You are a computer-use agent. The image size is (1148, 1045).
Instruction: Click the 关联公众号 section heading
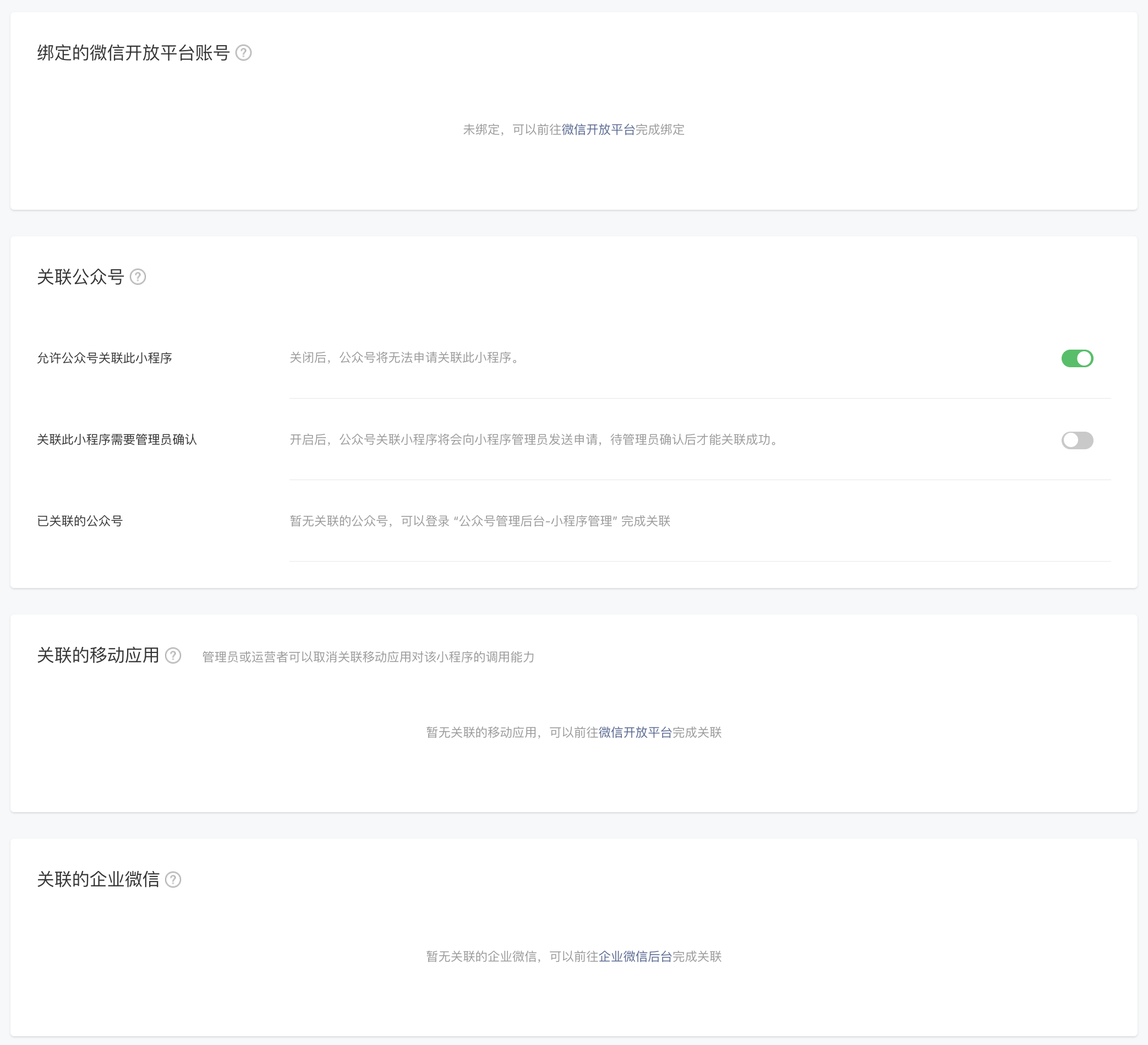(80, 277)
